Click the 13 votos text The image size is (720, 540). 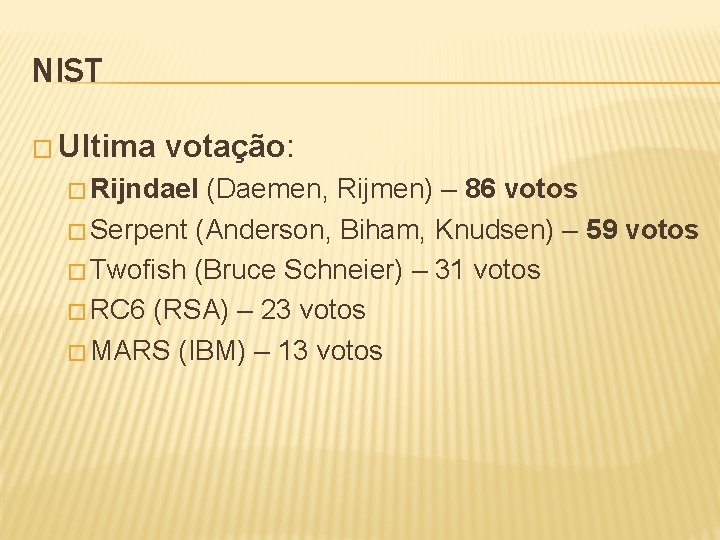[331, 351]
